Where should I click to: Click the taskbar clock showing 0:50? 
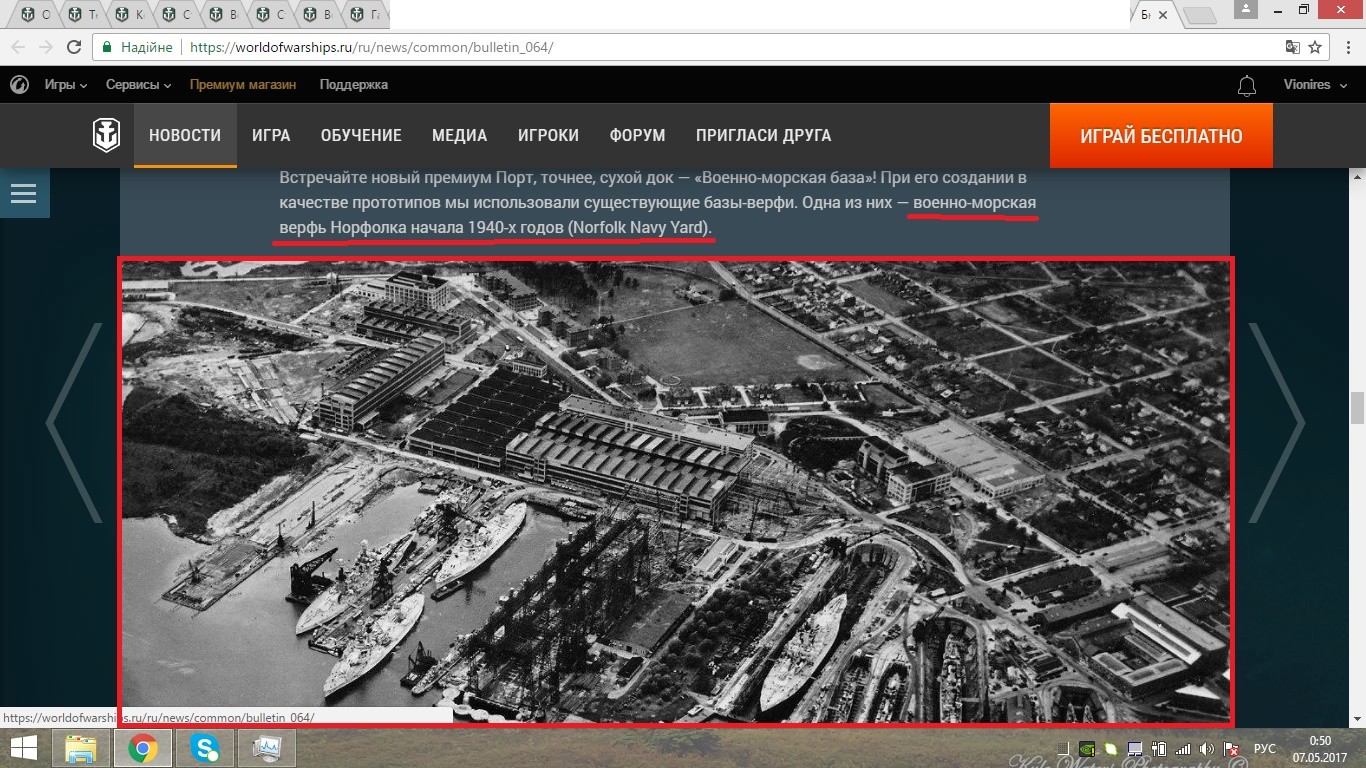pyautogui.click(x=1321, y=748)
